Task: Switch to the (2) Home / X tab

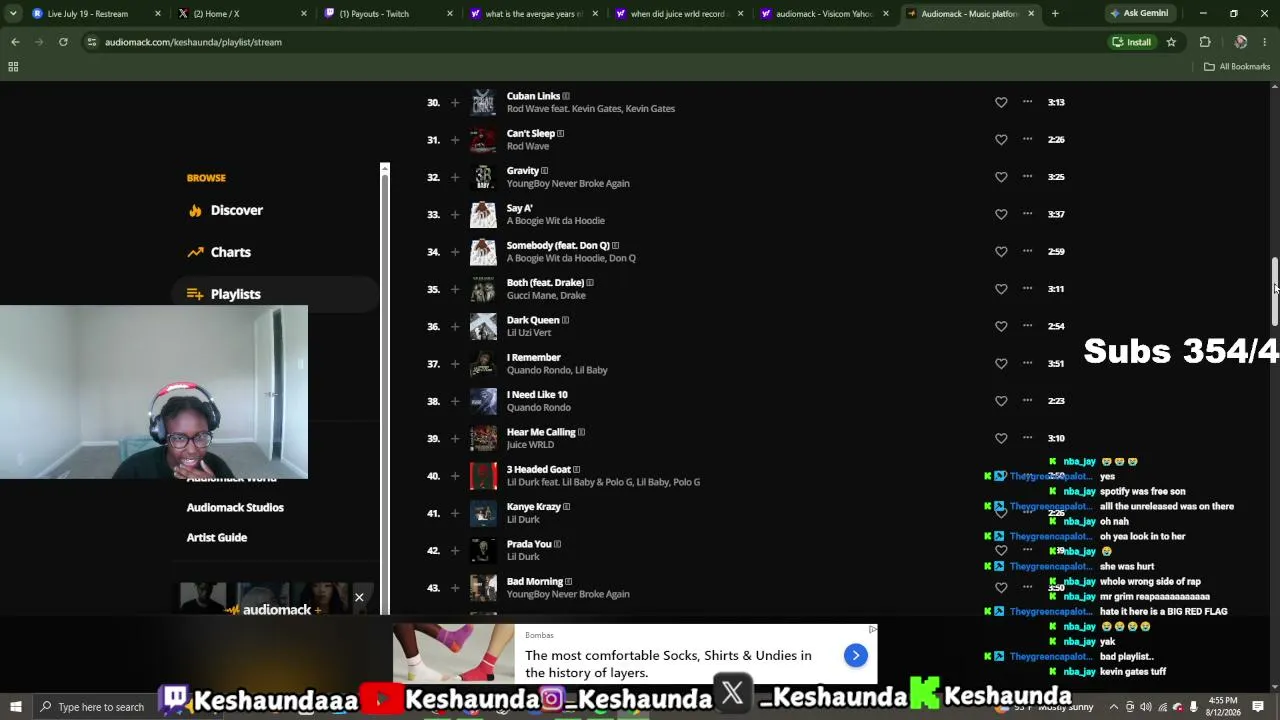Action: point(243,14)
